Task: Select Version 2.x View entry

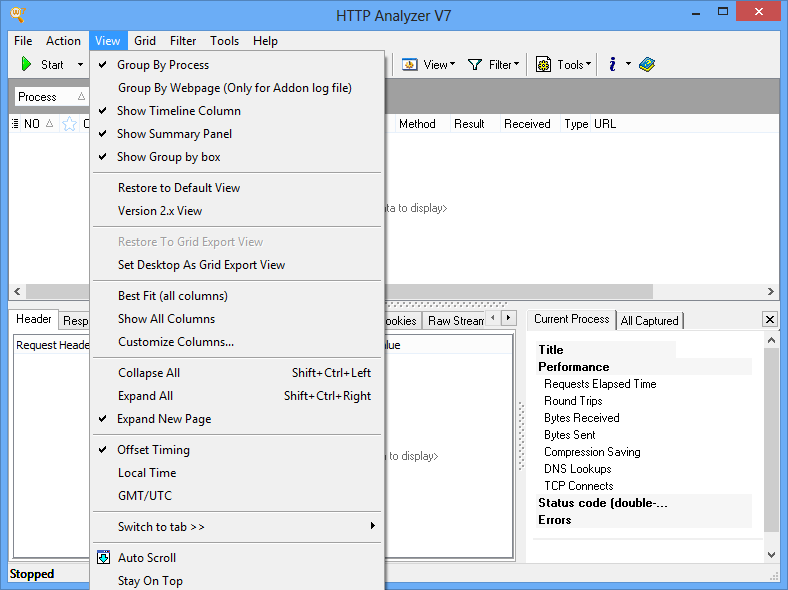Action: 237,211
